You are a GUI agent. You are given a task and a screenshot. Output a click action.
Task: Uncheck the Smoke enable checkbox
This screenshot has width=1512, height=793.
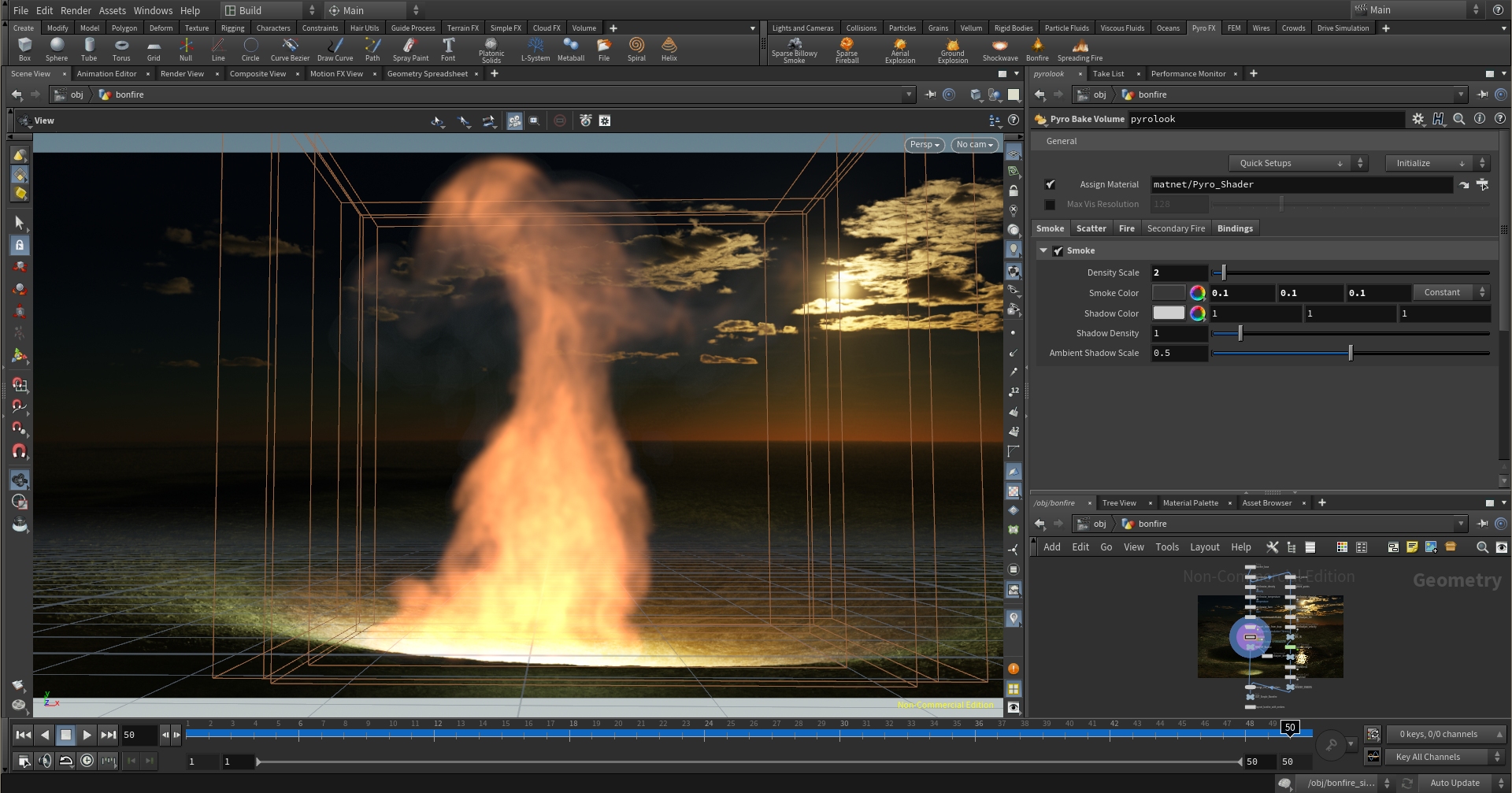tap(1058, 251)
